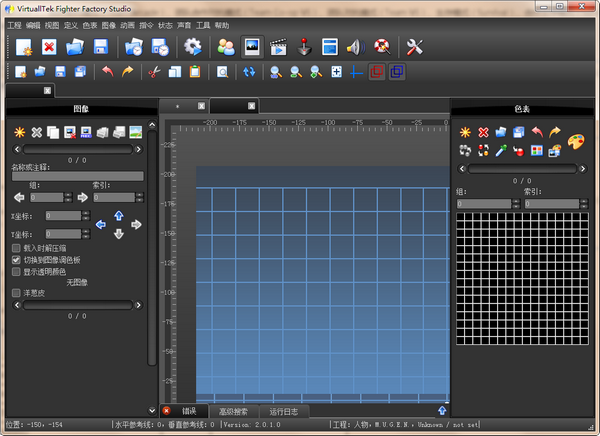Click the joystick icon in the top toolbar
The height and width of the screenshot is (436, 600).
[x=305, y=47]
